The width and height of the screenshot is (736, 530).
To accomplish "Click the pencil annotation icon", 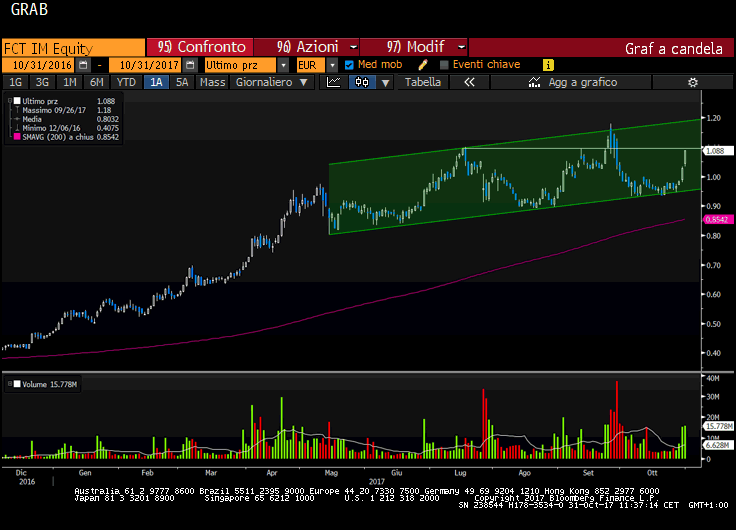I will pos(423,65).
